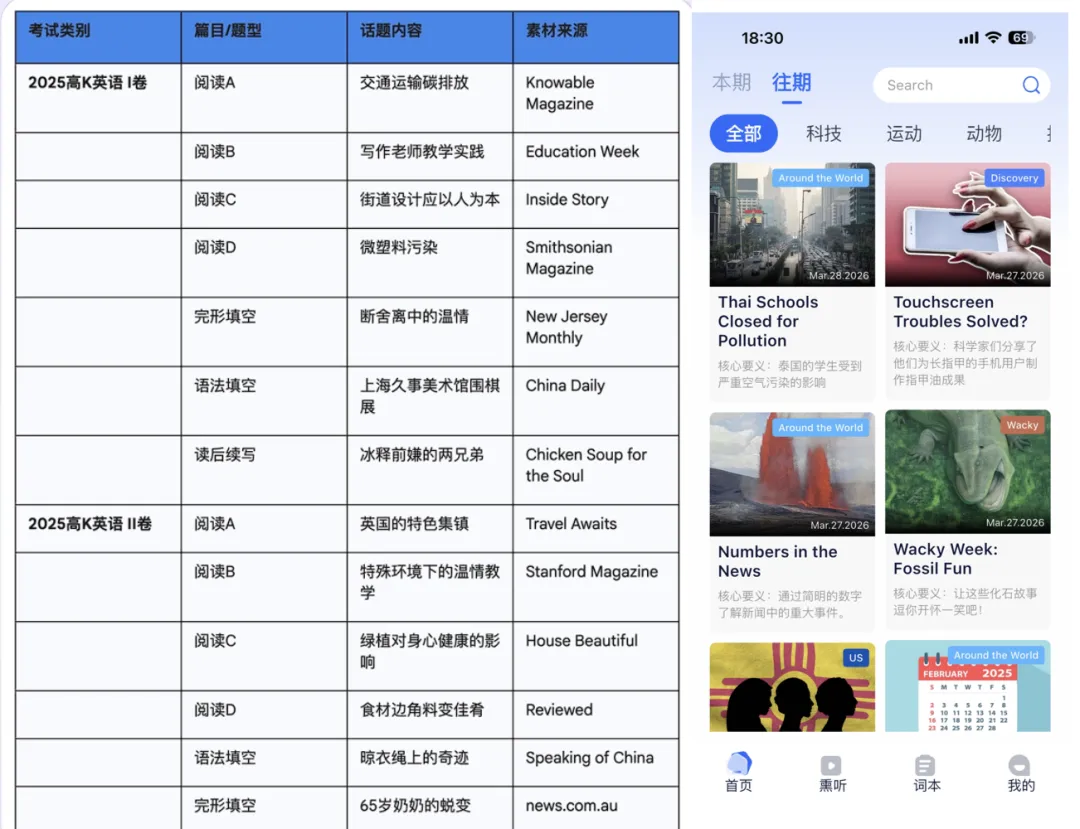Image resolution: width=1080 pixels, height=829 pixels.
Task: Select the Knowable Magazine cell
Action: pyautogui.click(x=596, y=98)
